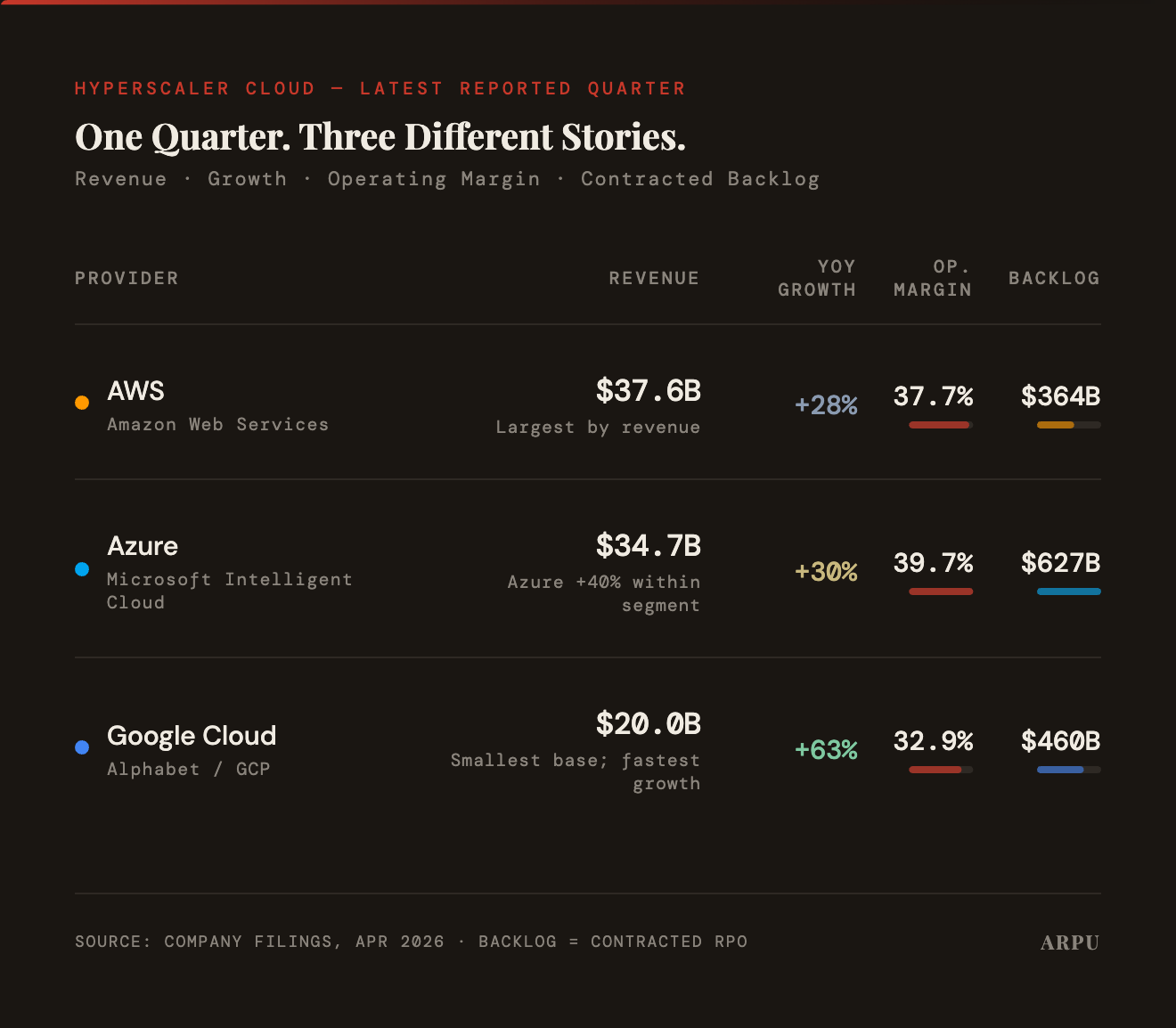The height and width of the screenshot is (1028, 1176).
Task: Click the Azure blue backlog bar
Action: [1069, 592]
